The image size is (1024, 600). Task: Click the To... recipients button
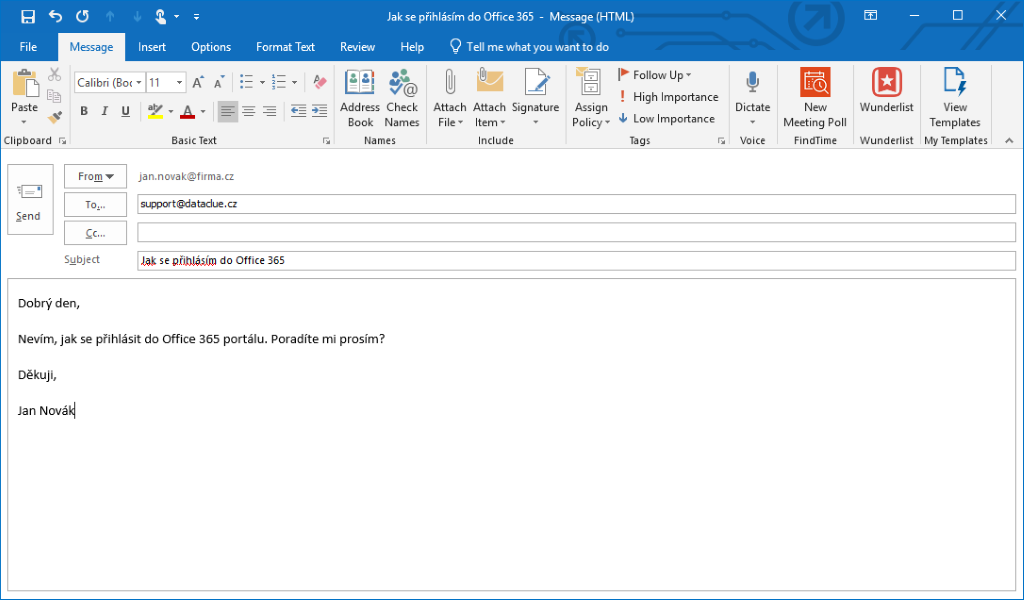pos(95,204)
